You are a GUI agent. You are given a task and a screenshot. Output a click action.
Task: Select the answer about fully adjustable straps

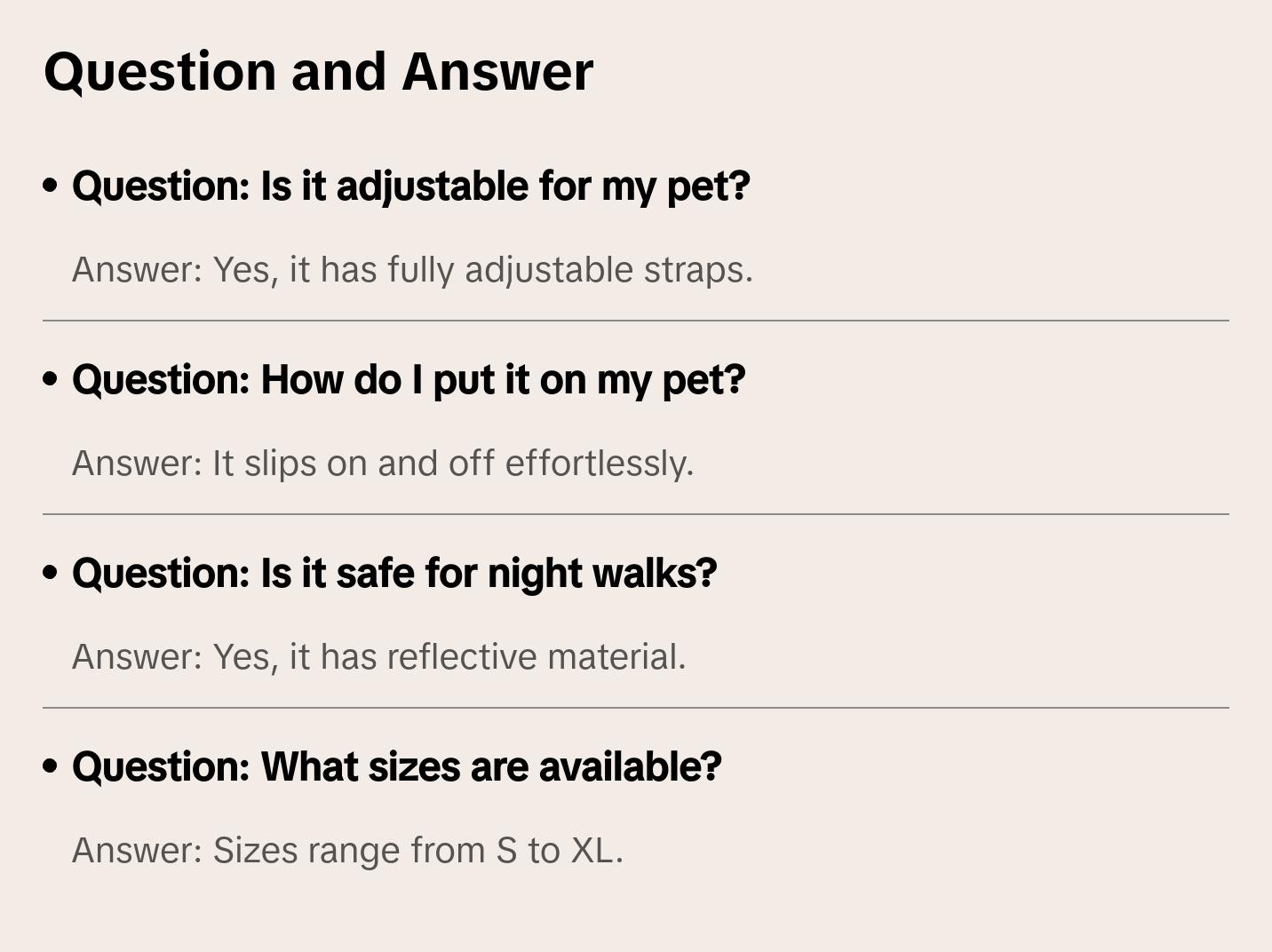click(412, 270)
